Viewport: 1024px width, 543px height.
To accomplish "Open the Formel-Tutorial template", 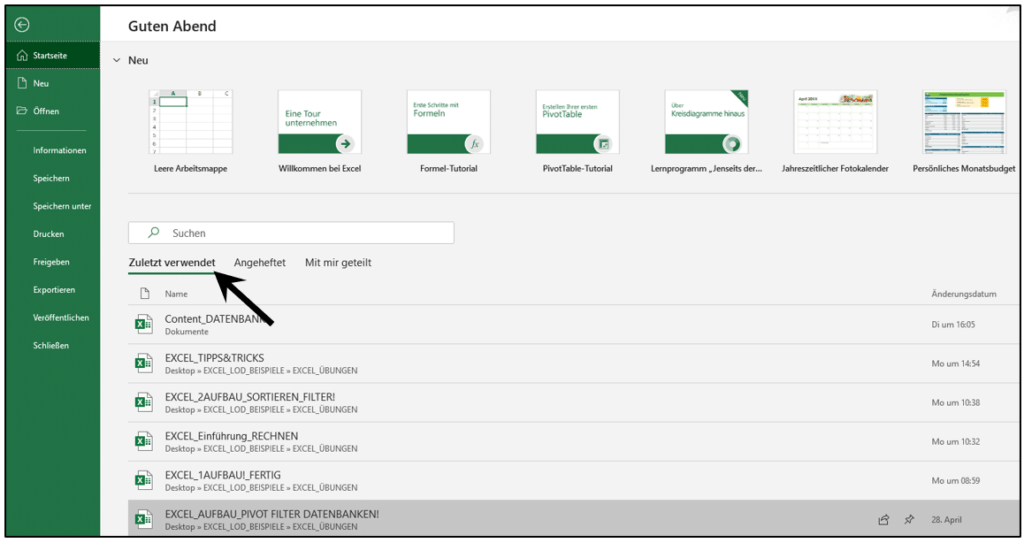I will coord(449,131).
